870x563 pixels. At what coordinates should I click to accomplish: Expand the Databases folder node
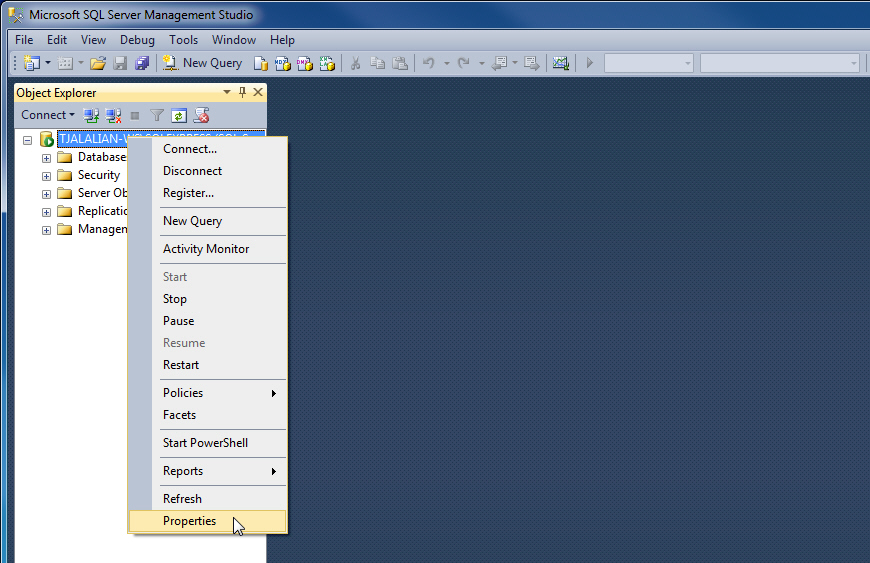(x=46, y=158)
